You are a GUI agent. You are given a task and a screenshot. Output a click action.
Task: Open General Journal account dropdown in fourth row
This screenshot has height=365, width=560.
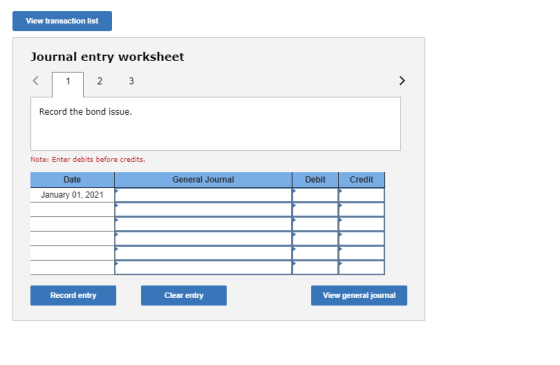coord(203,239)
